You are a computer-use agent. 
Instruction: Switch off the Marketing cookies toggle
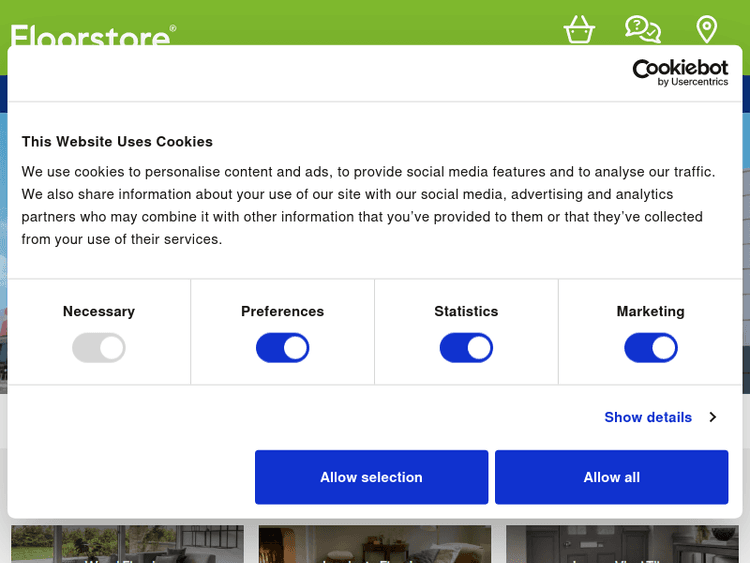(x=651, y=348)
